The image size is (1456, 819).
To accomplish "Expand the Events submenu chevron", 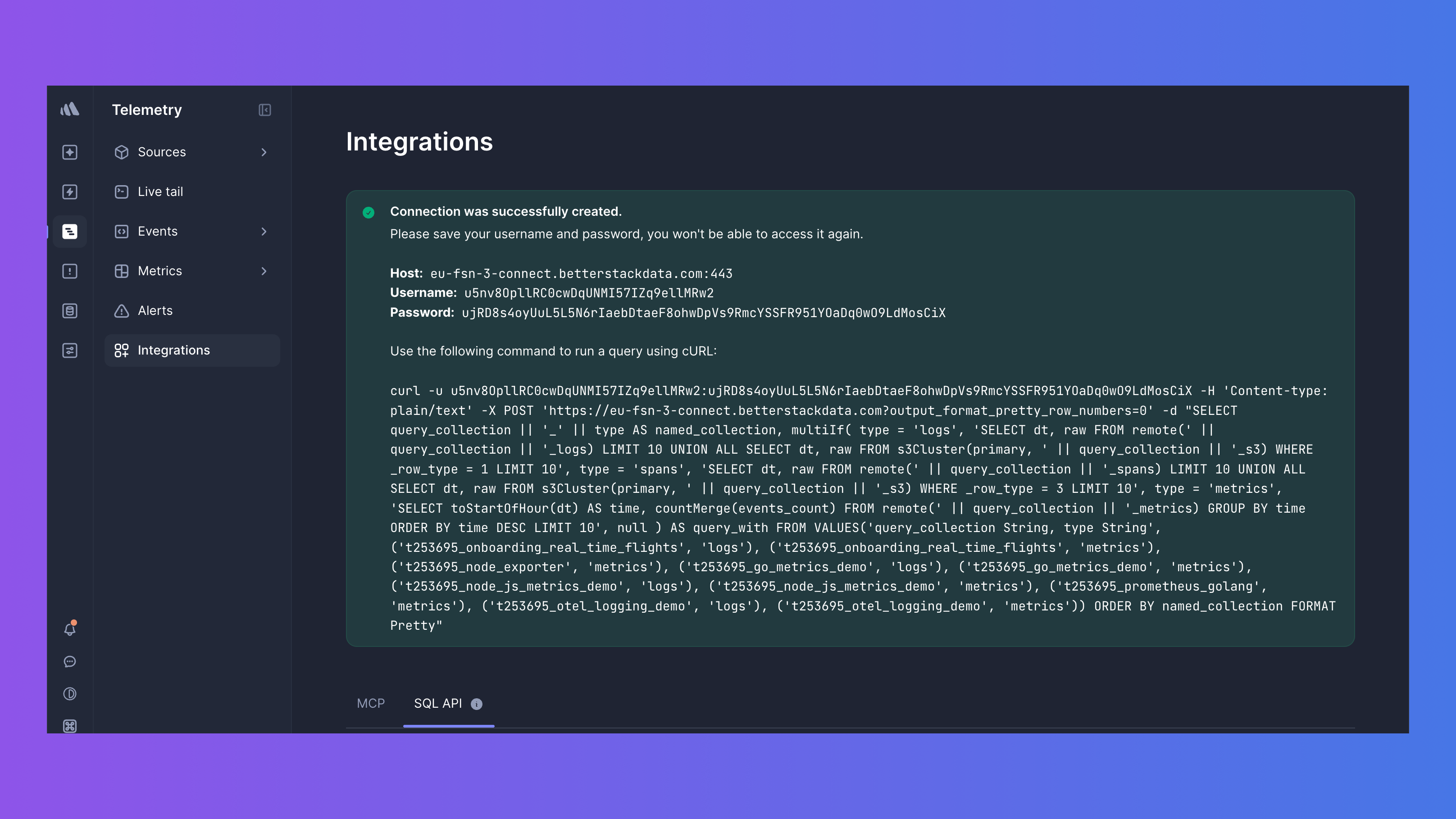I will [264, 231].
